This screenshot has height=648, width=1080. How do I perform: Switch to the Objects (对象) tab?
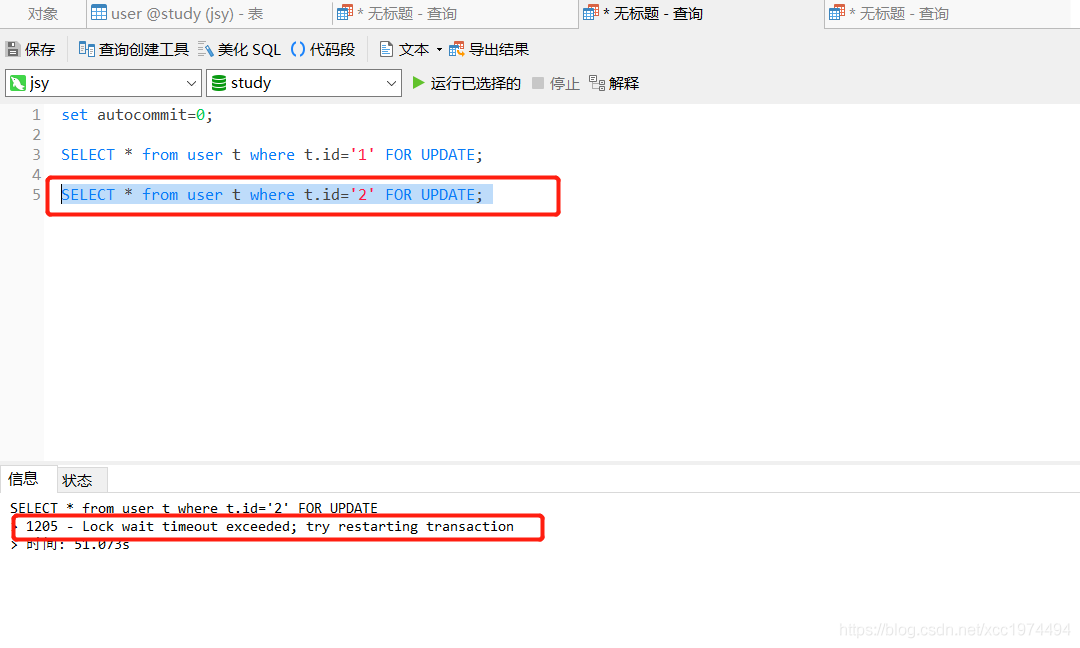point(43,14)
